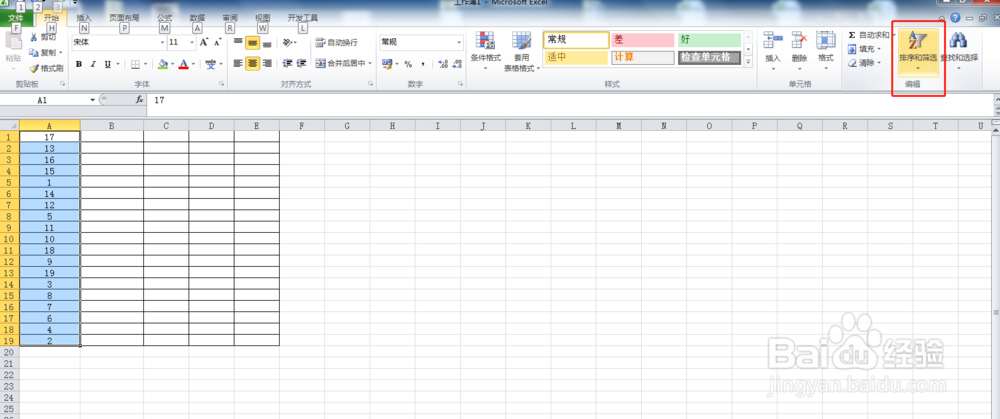This screenshot has height=419, width=1000.
Task: Click the decrease decimal places icon
Action: tap(457, 64)
